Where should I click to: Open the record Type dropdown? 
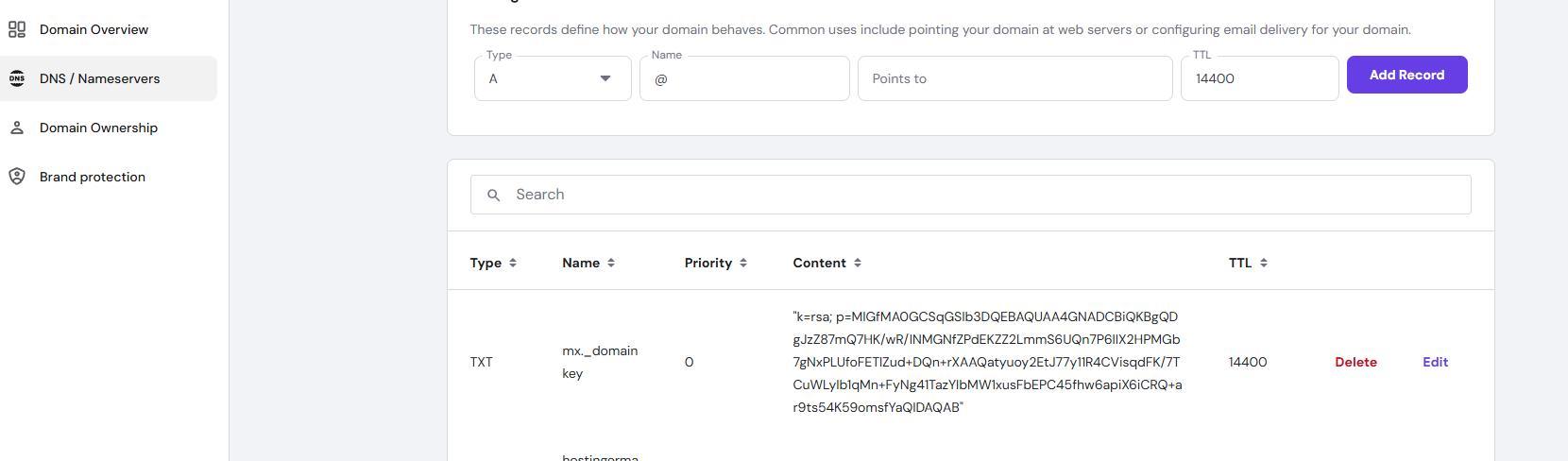pyautogui.click(x=553, y=78)
